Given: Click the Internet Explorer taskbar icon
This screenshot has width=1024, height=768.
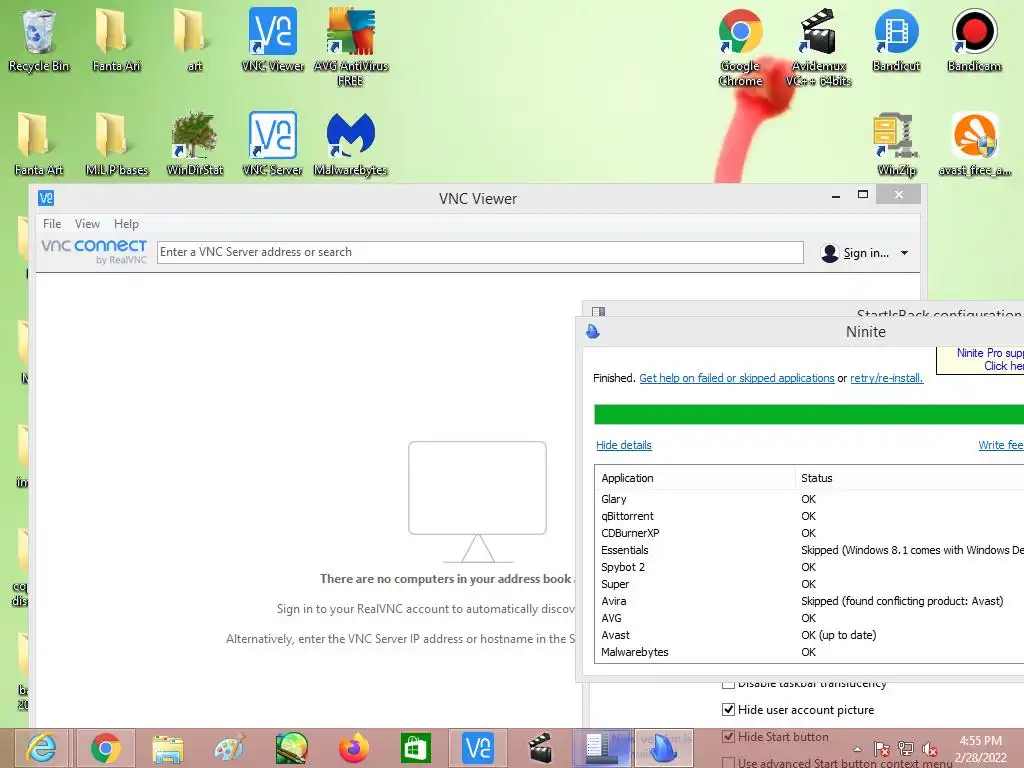Looking at the screenshot, I should click(40, 748).
